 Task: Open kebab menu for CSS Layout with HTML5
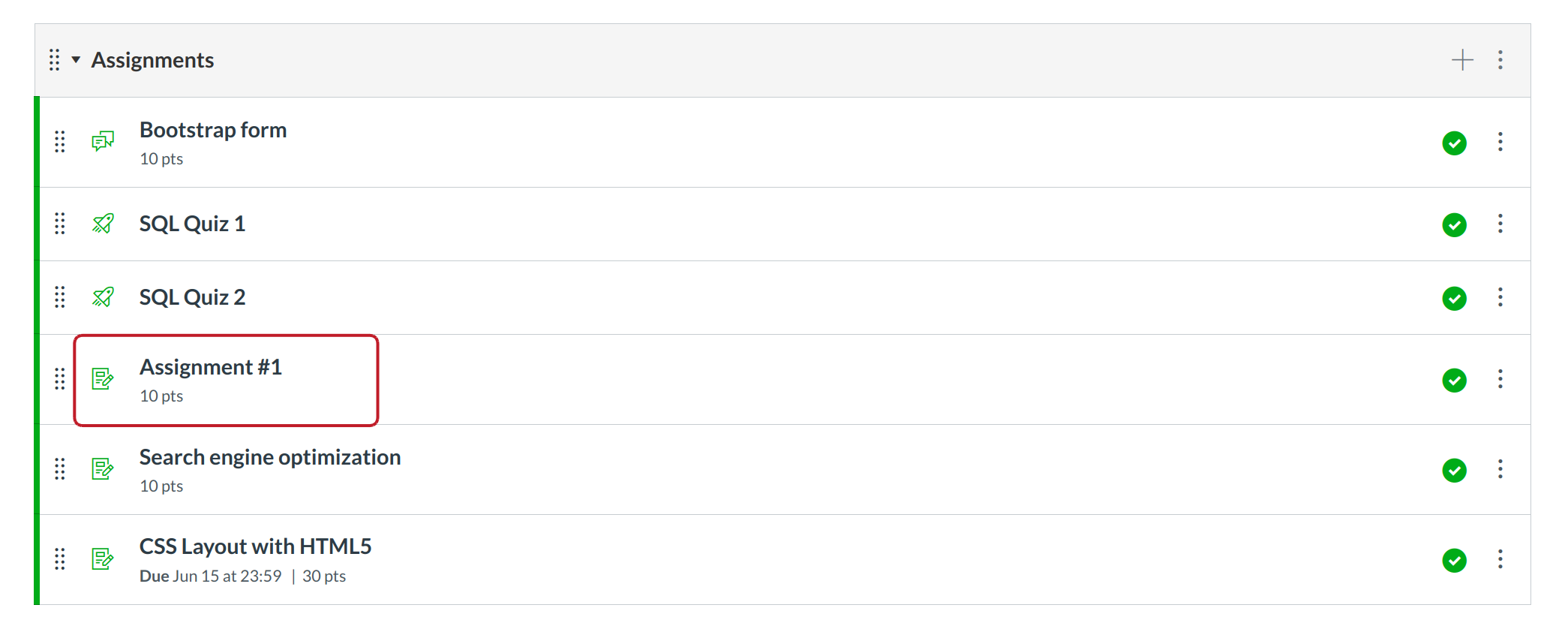[1500, 559]
